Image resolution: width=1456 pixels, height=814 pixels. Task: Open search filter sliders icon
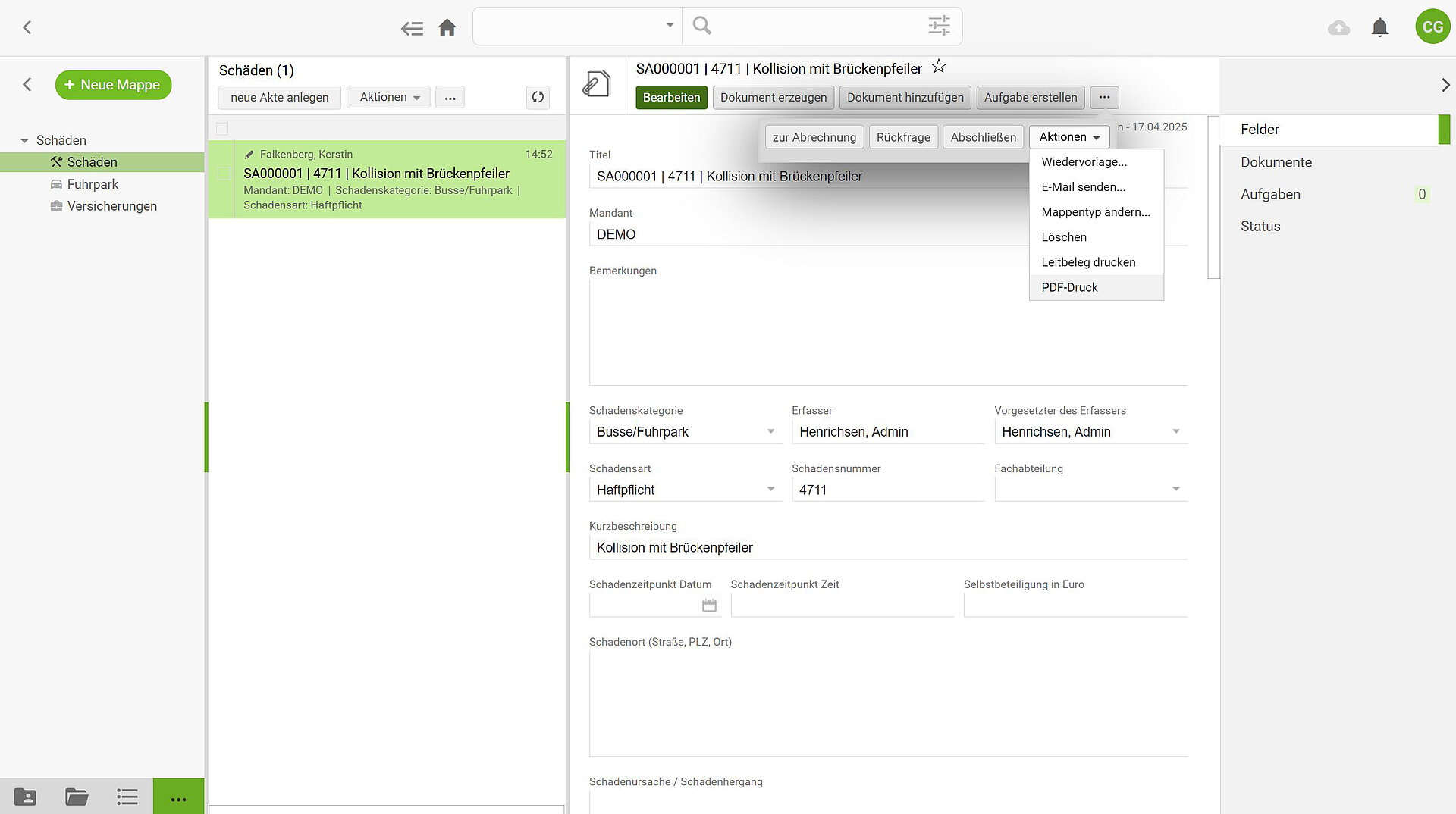tap(939, 26)
